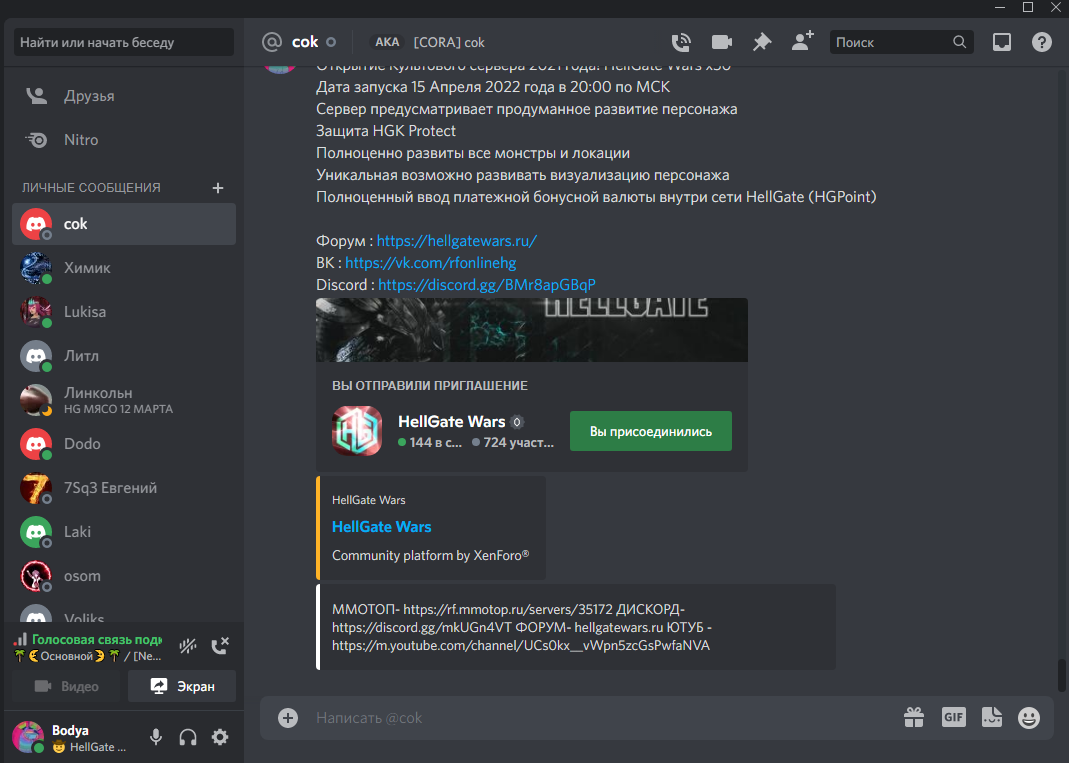Click the Экран screen share button
This screenshot has width=1069, height=763.
182,686
